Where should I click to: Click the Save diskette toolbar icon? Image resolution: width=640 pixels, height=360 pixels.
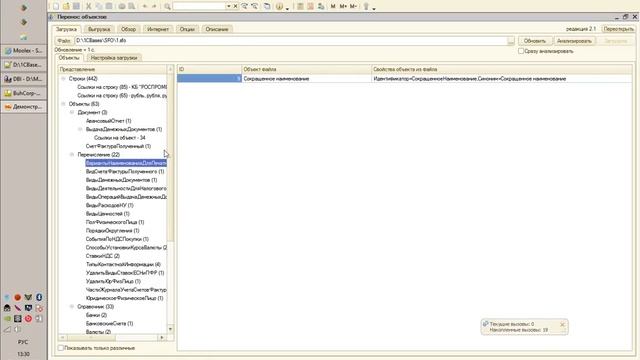(x=76, y=6)
